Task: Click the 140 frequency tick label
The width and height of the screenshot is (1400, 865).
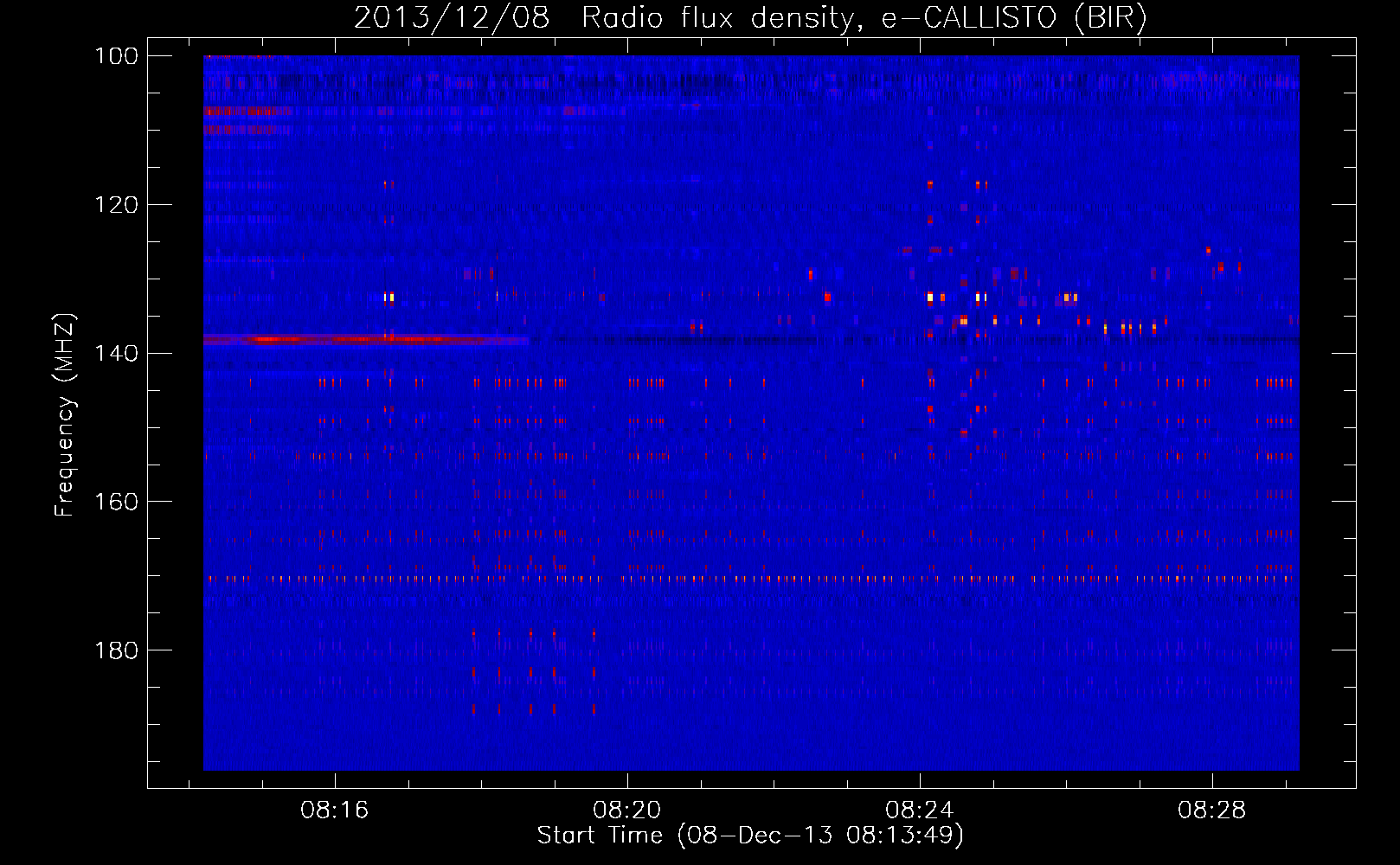Action: pyautogui.click(x=115, y=354)
